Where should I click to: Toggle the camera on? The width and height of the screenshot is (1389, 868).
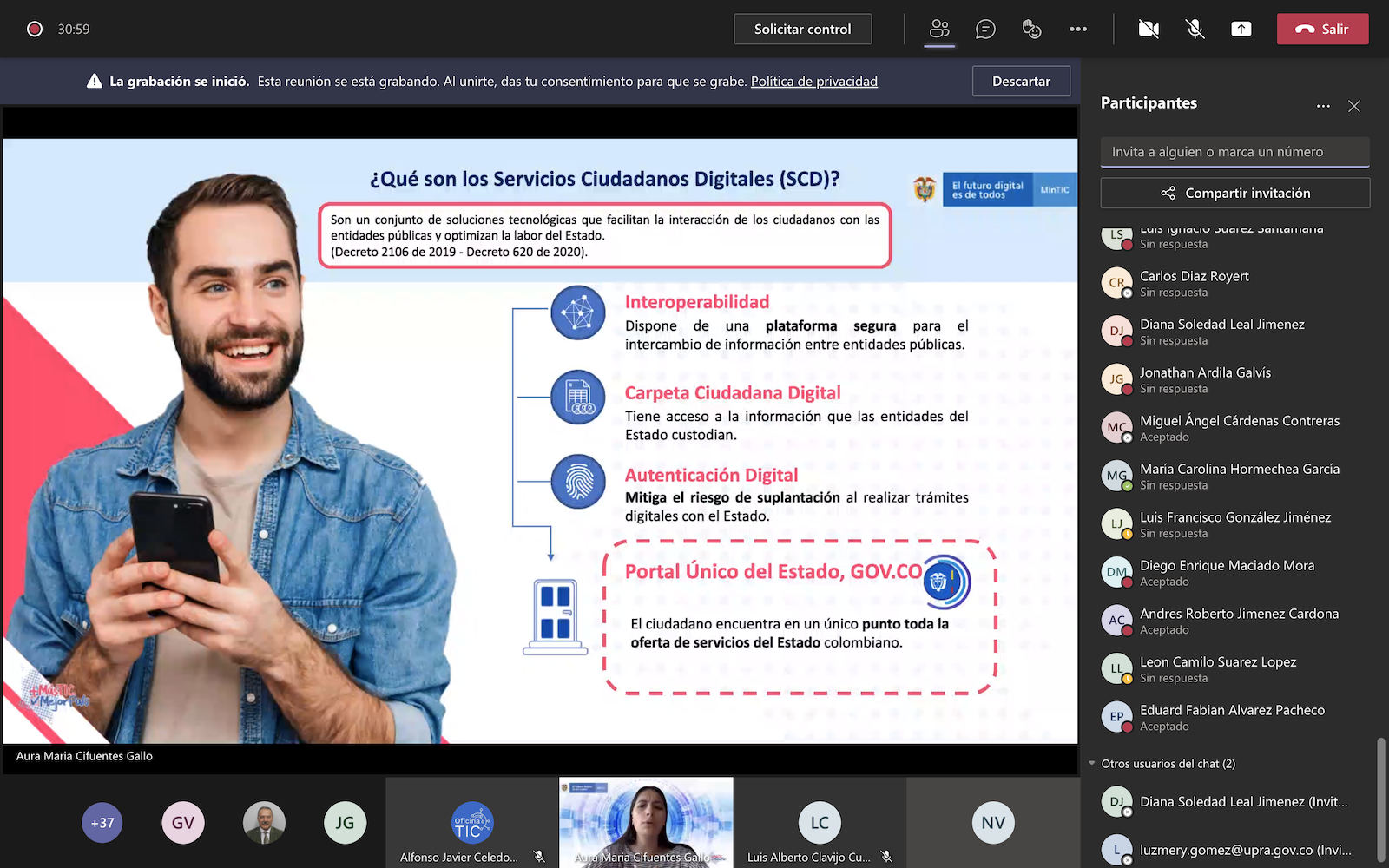pos(1149,29)
